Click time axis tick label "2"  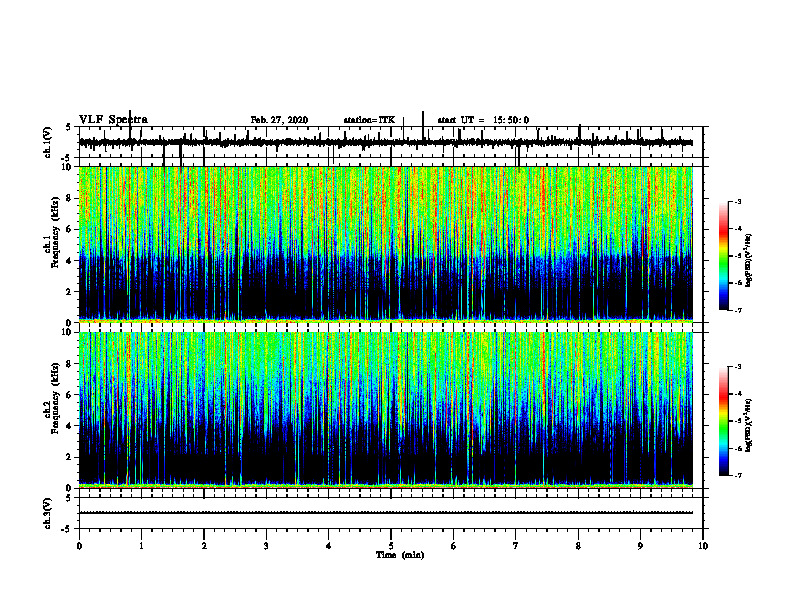pos(204,546)
